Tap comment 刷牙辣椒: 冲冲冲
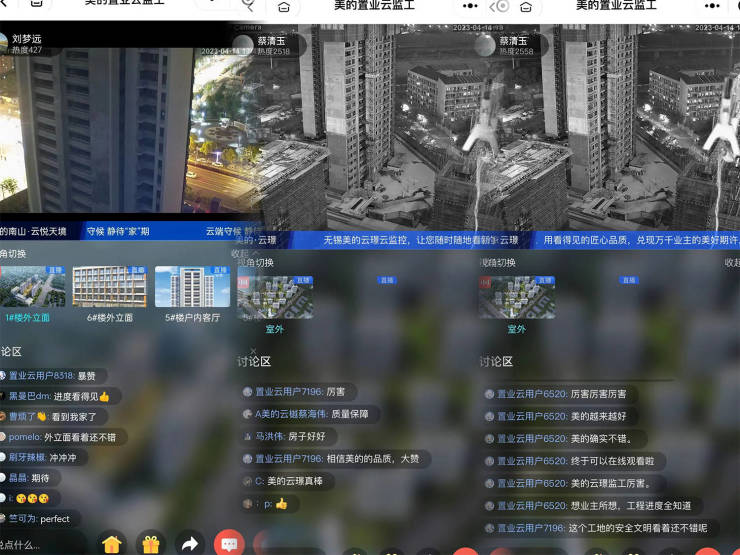The height and width of the screenshot is (555, 740). (42, 457)
